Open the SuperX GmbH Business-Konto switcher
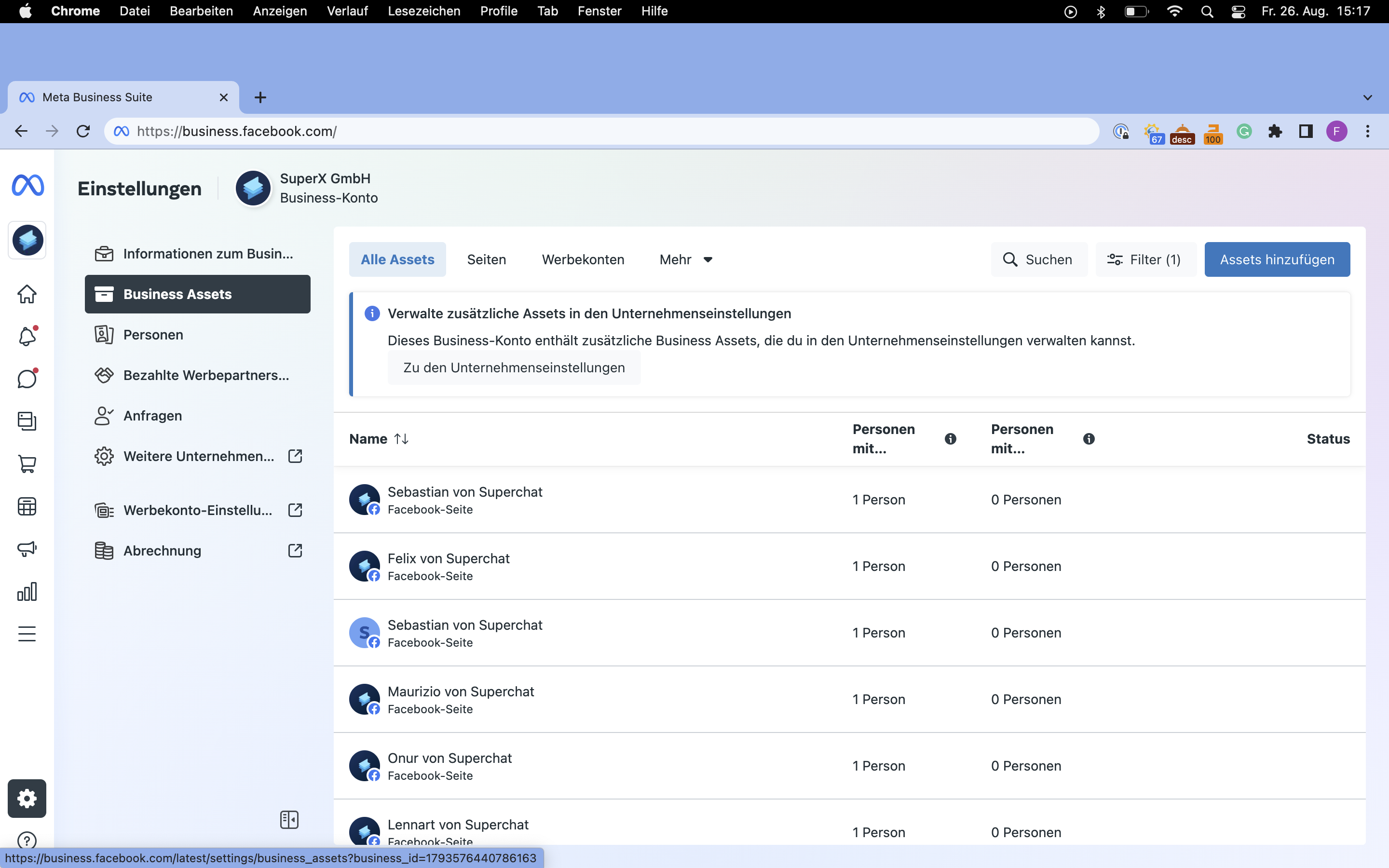The width and height of the screenshot is (1389, 868). click(x=307, y=188)
